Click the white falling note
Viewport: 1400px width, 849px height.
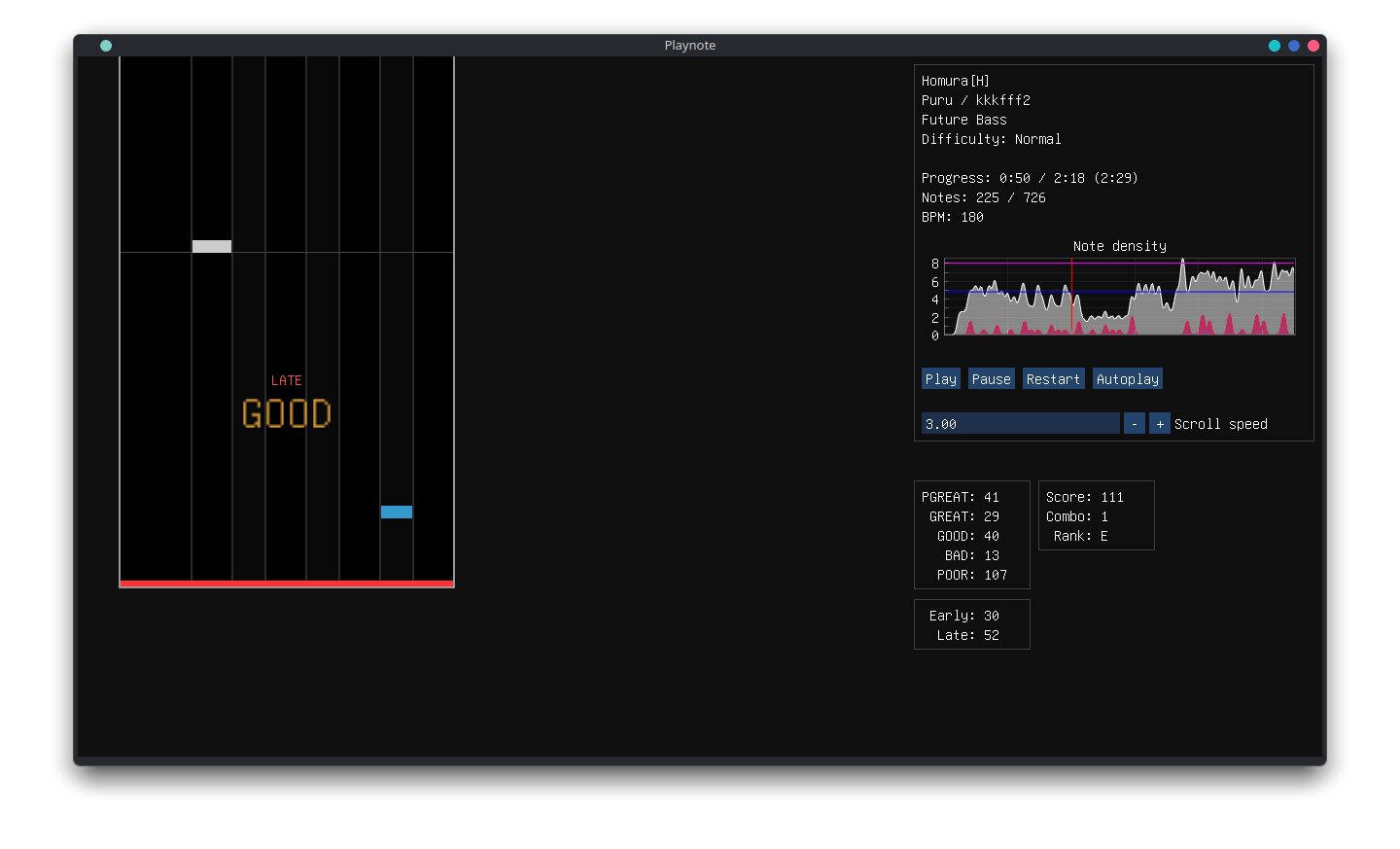212,246
